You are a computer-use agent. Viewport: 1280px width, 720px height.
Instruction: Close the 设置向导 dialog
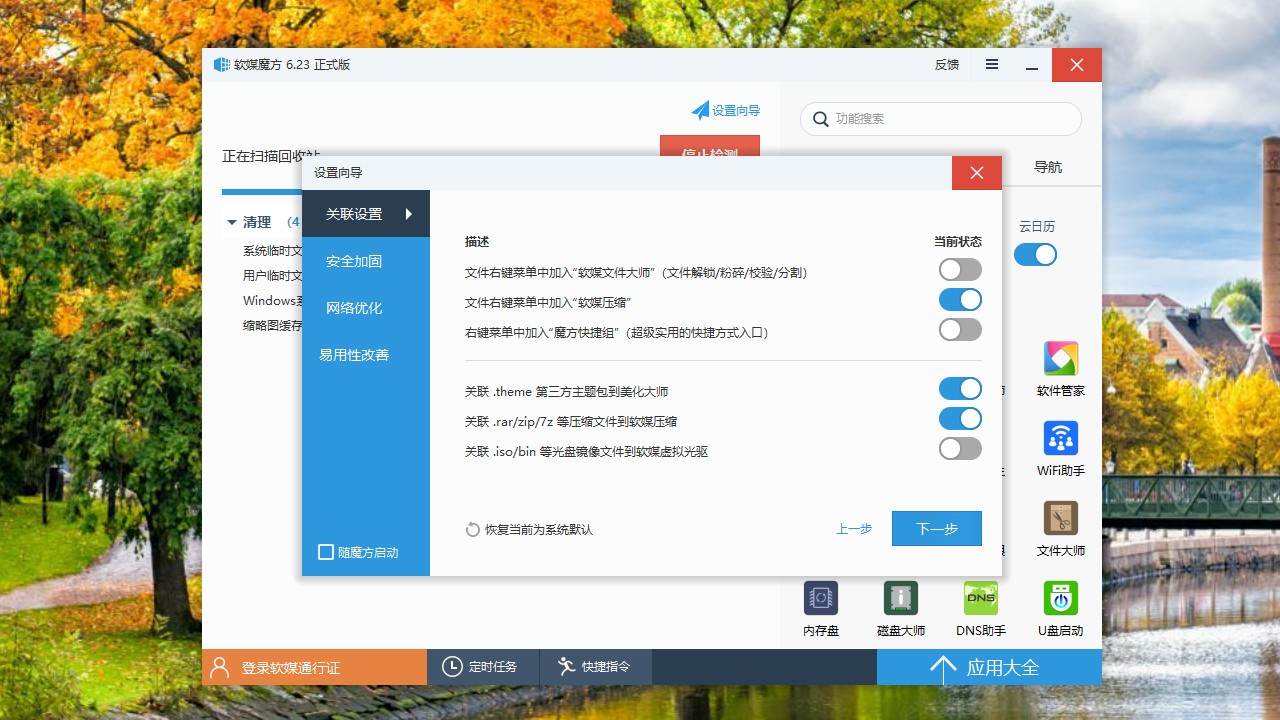977,173
